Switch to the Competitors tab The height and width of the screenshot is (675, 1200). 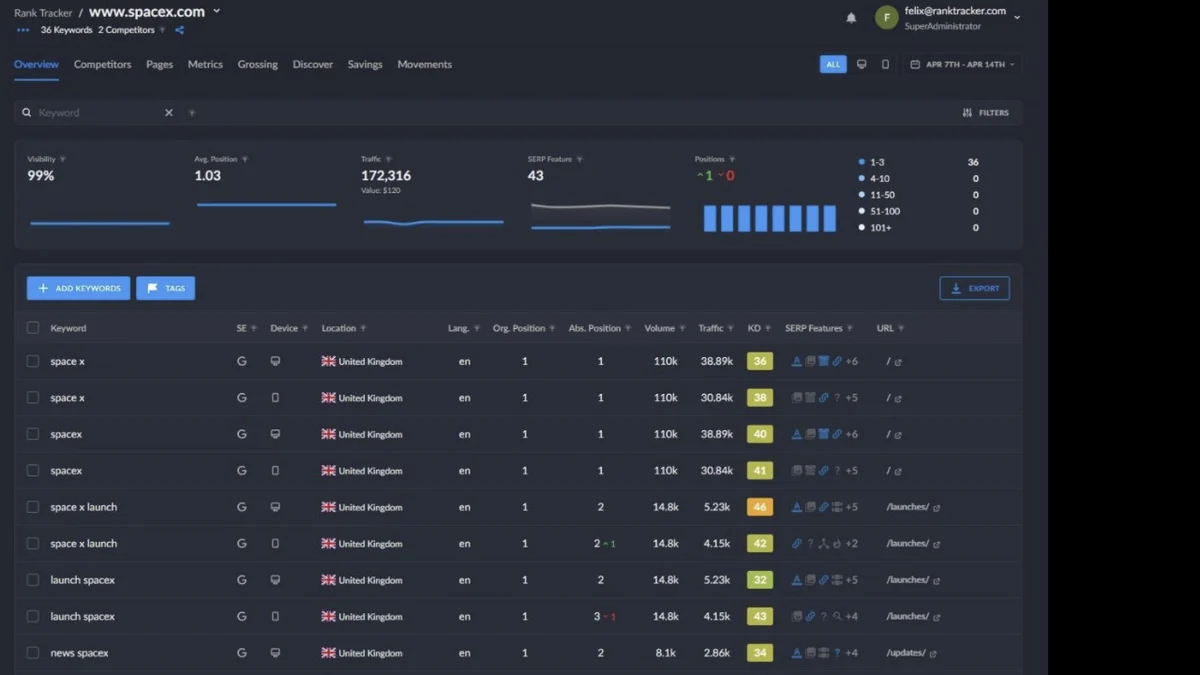(102, 64)
